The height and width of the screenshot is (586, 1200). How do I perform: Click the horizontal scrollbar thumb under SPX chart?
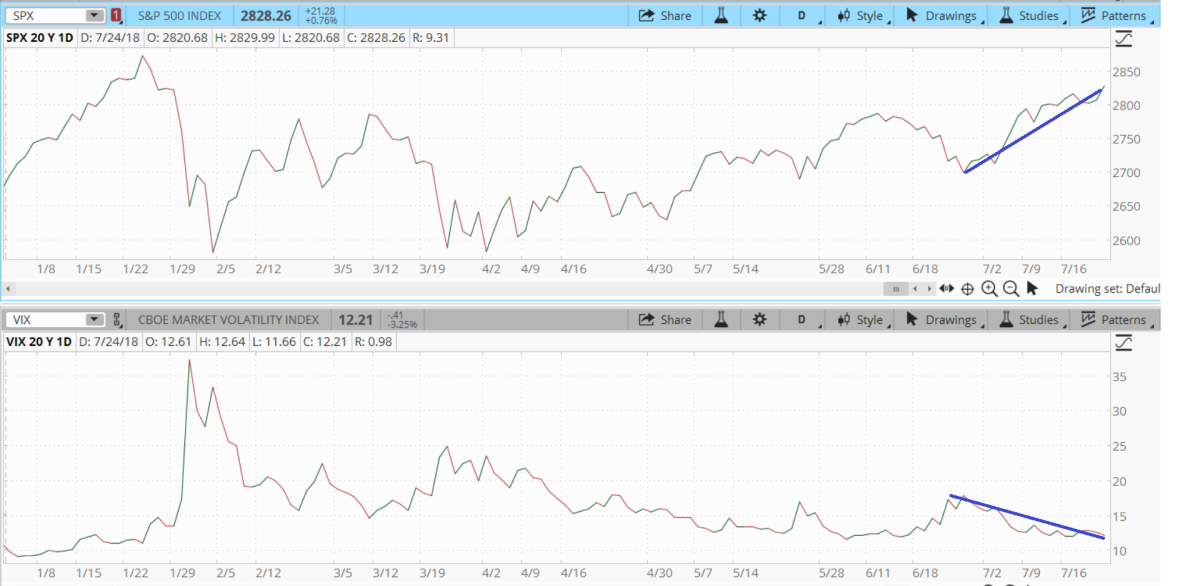pyautogui.click(x=896, y=289)
